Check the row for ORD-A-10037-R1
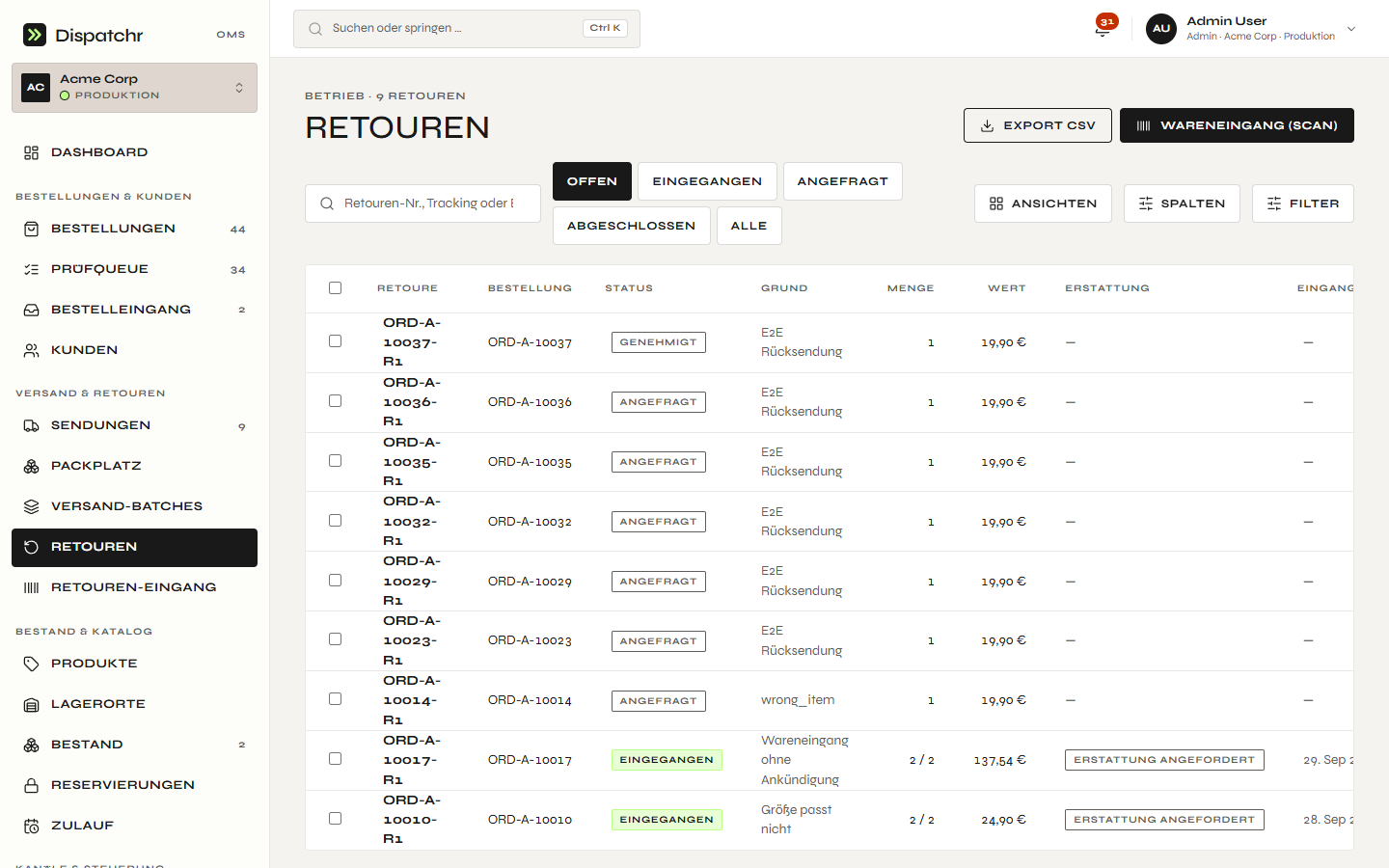This screenshot has height=868, width=1389. pyautogui.click(x=335, y=341)
